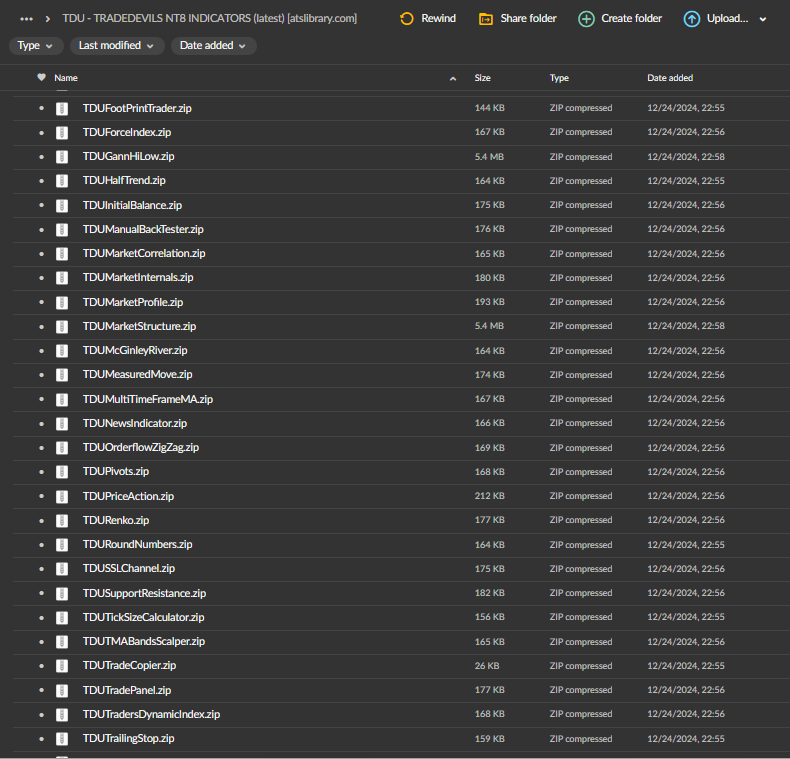Click the TDU - TRADEDEVILS folder breadcrumb

(209, 18)
